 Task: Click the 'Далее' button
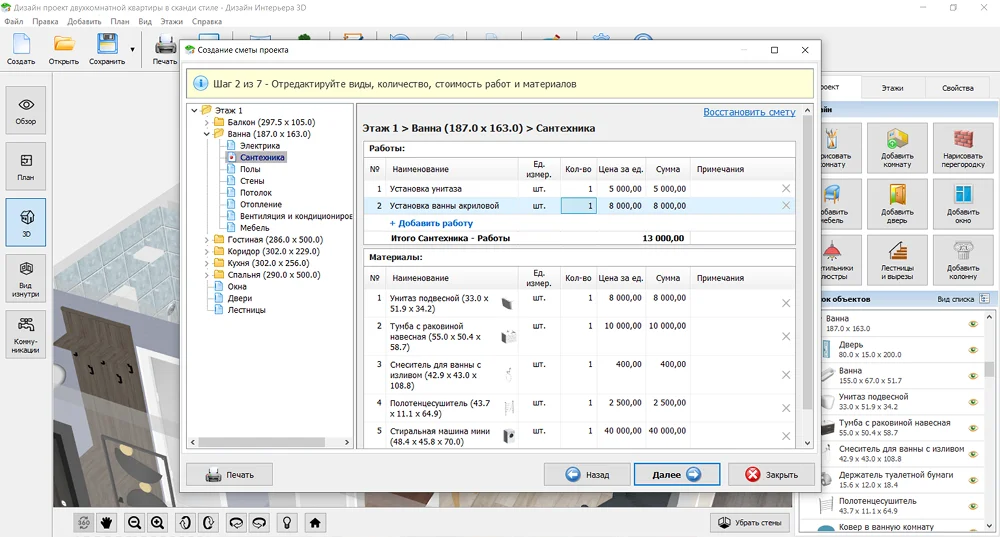point(676,475)
